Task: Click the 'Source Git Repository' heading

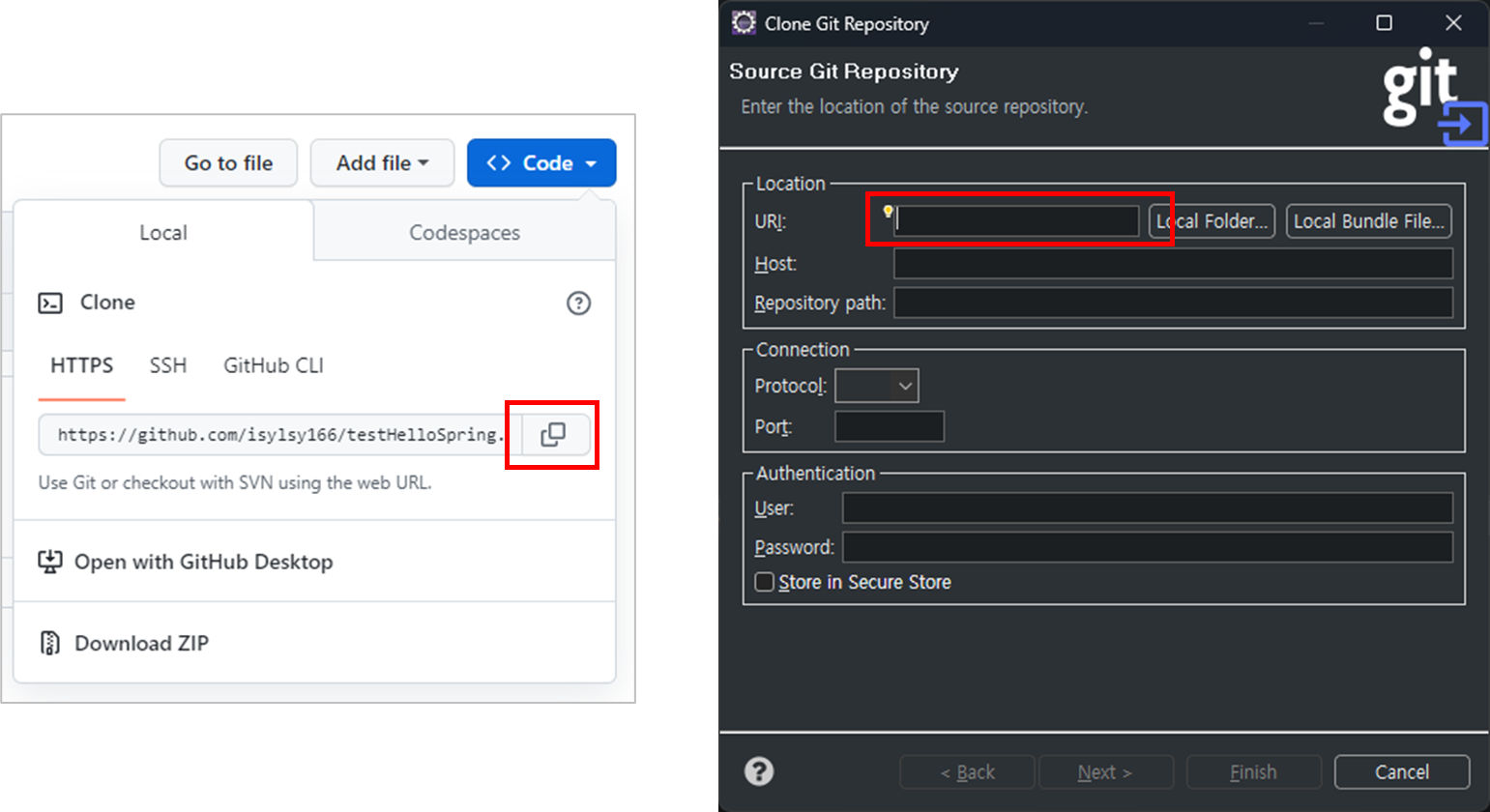Action: click(x=844, y=72)
